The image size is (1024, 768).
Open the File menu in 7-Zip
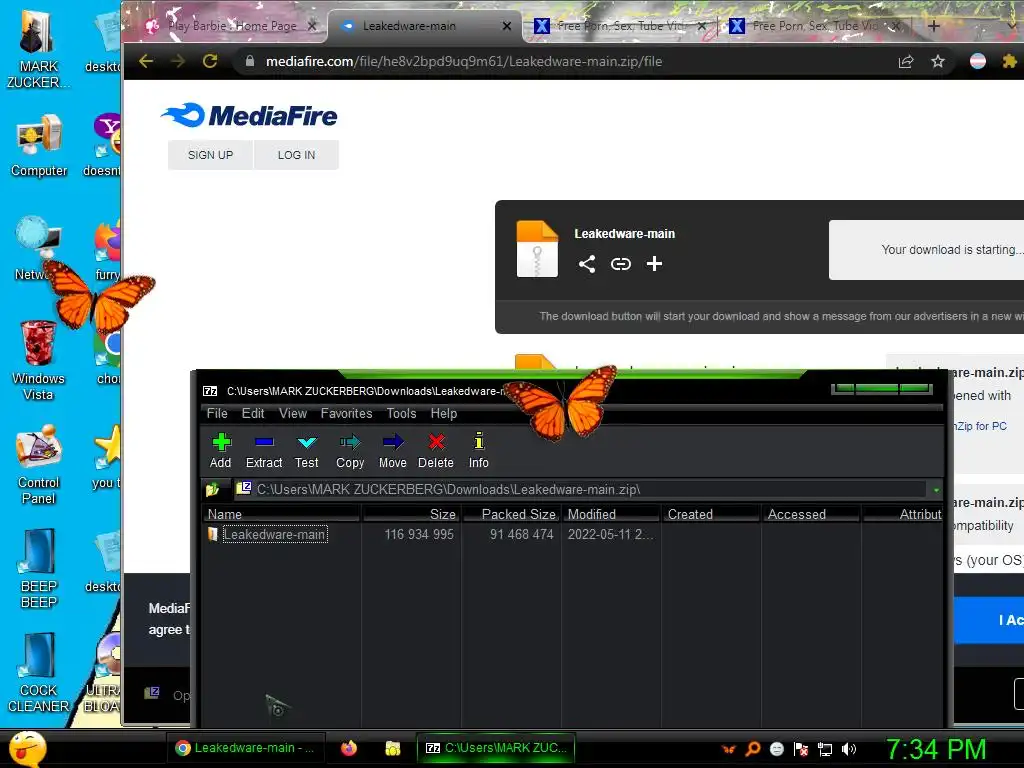pyautogui.click(x=217, y=413)
